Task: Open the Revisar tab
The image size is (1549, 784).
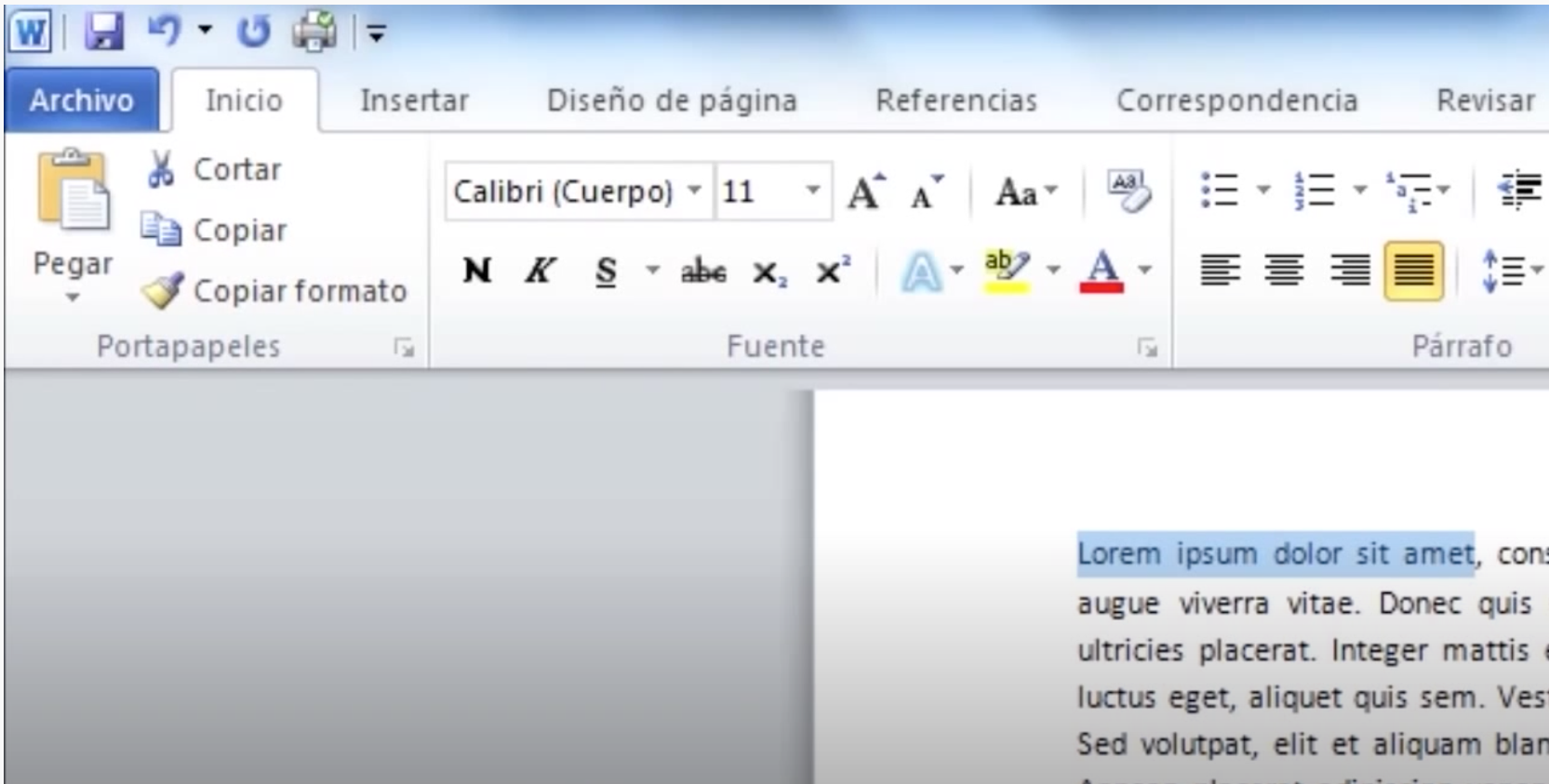Action: coord(1485,100)
